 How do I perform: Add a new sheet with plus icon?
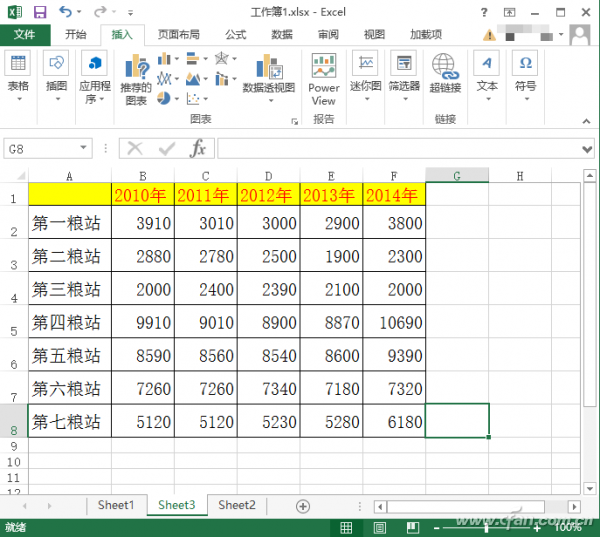[x=303, y=506]
